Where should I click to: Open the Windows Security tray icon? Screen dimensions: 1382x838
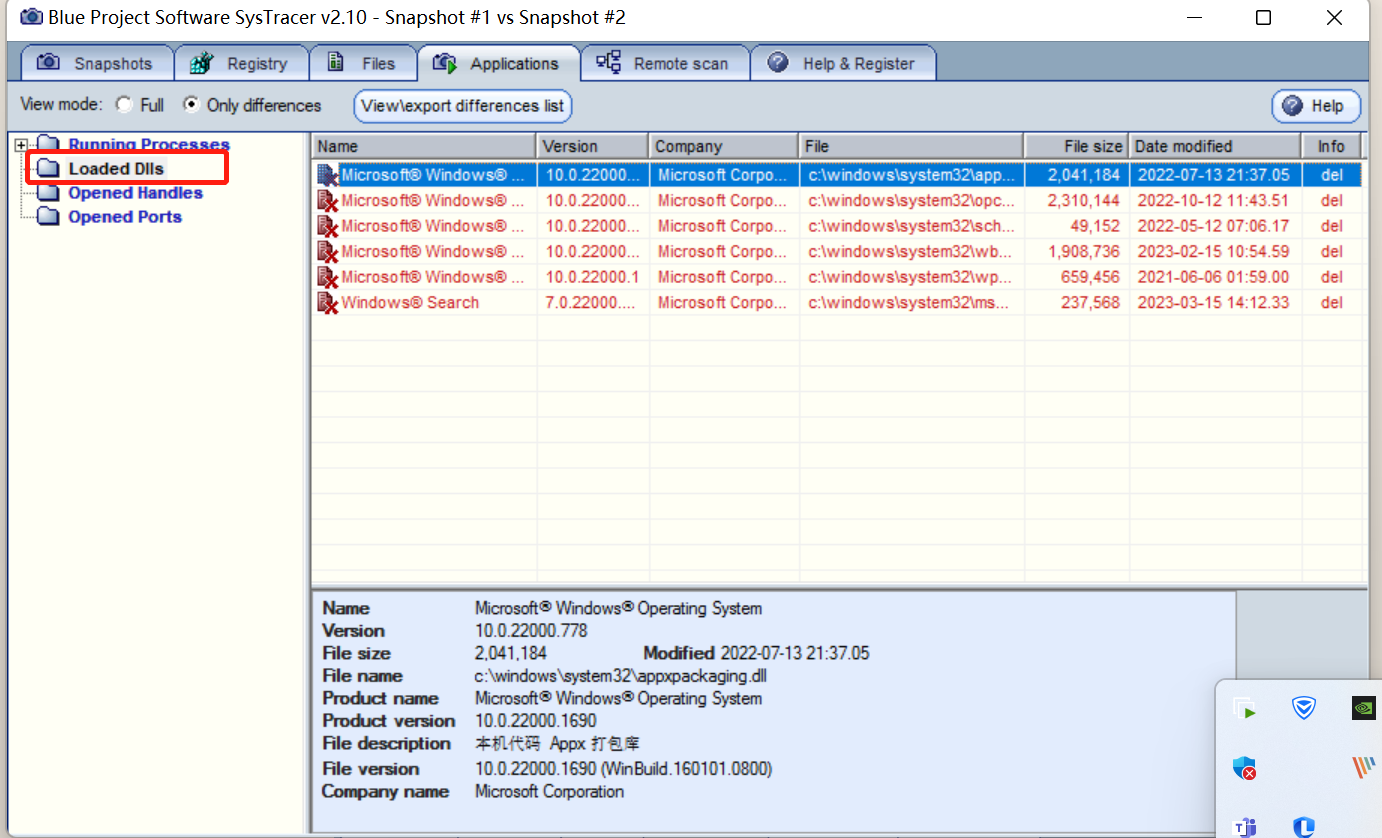1245,768
